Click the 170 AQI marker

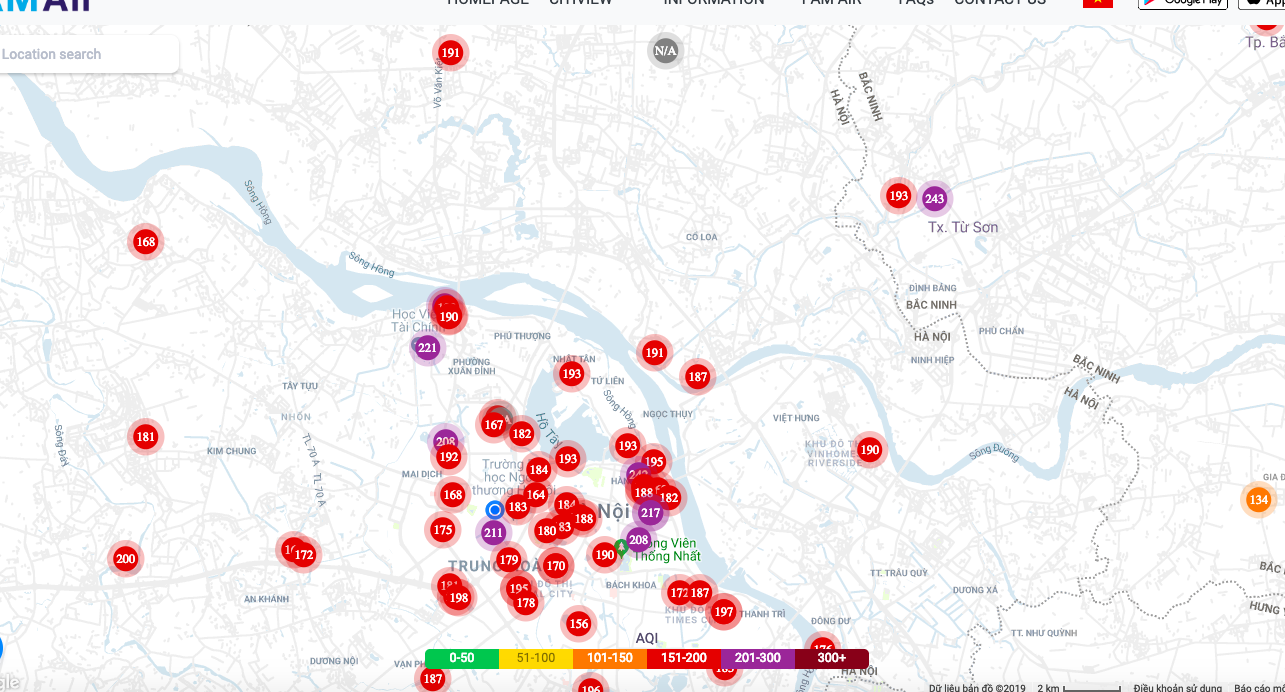tap(556, 566)
